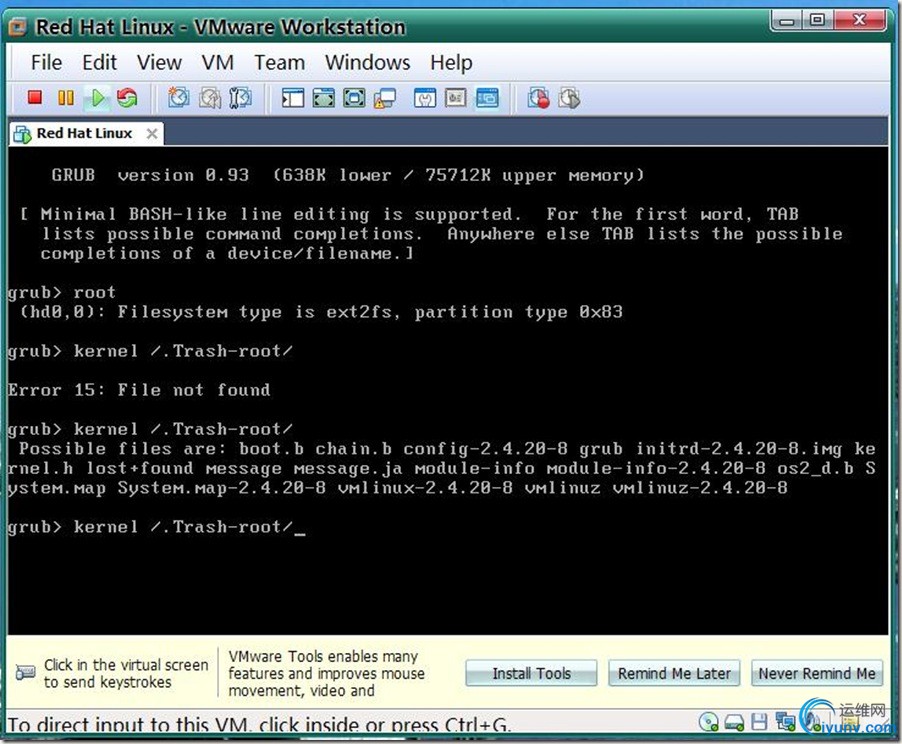
Task: Open the VM menu
Action: coord(217,62)
